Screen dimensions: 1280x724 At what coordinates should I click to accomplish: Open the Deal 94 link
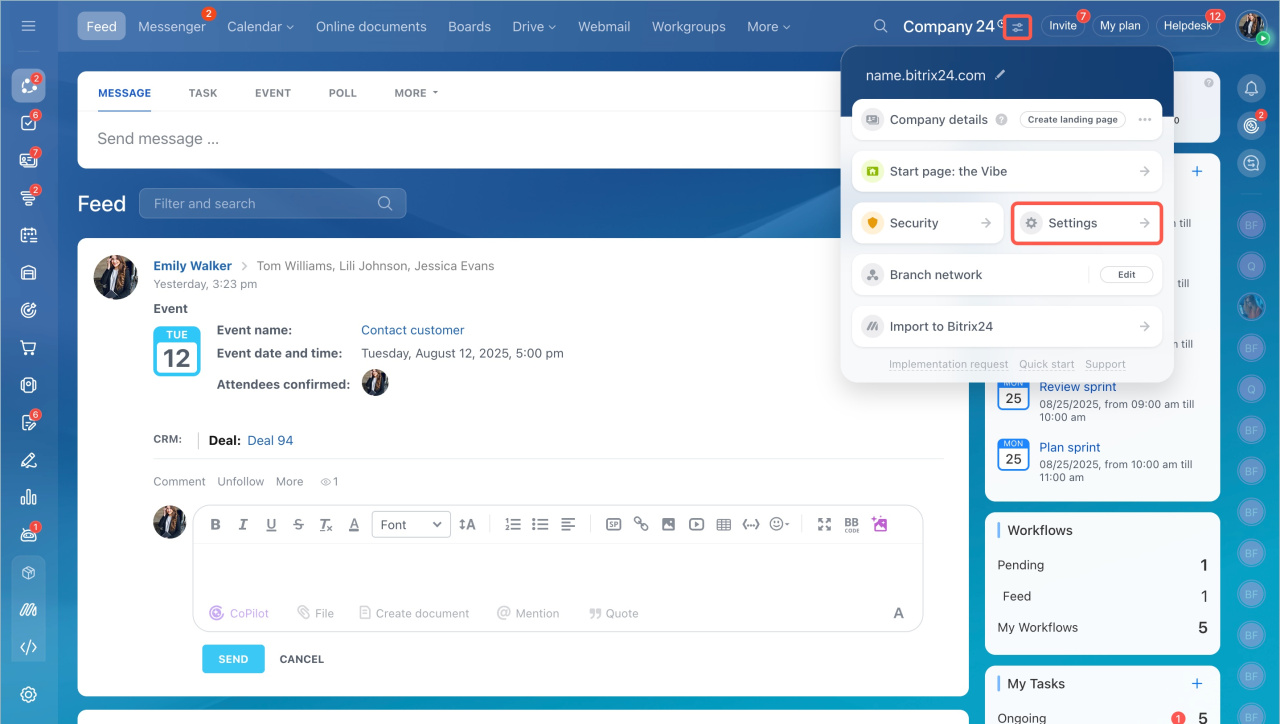pos(270,440)
